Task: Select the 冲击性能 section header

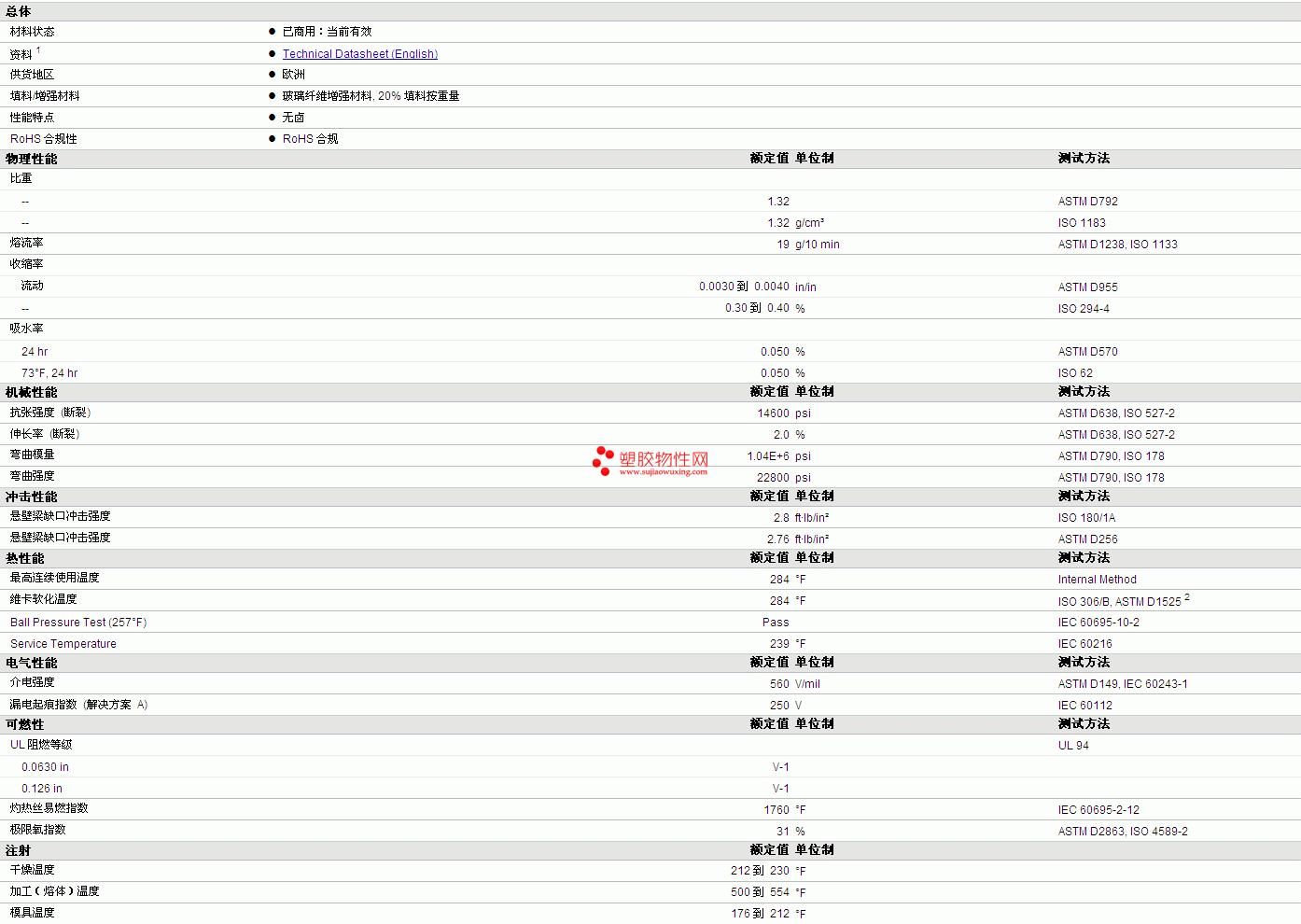Action: pos(32,497)
